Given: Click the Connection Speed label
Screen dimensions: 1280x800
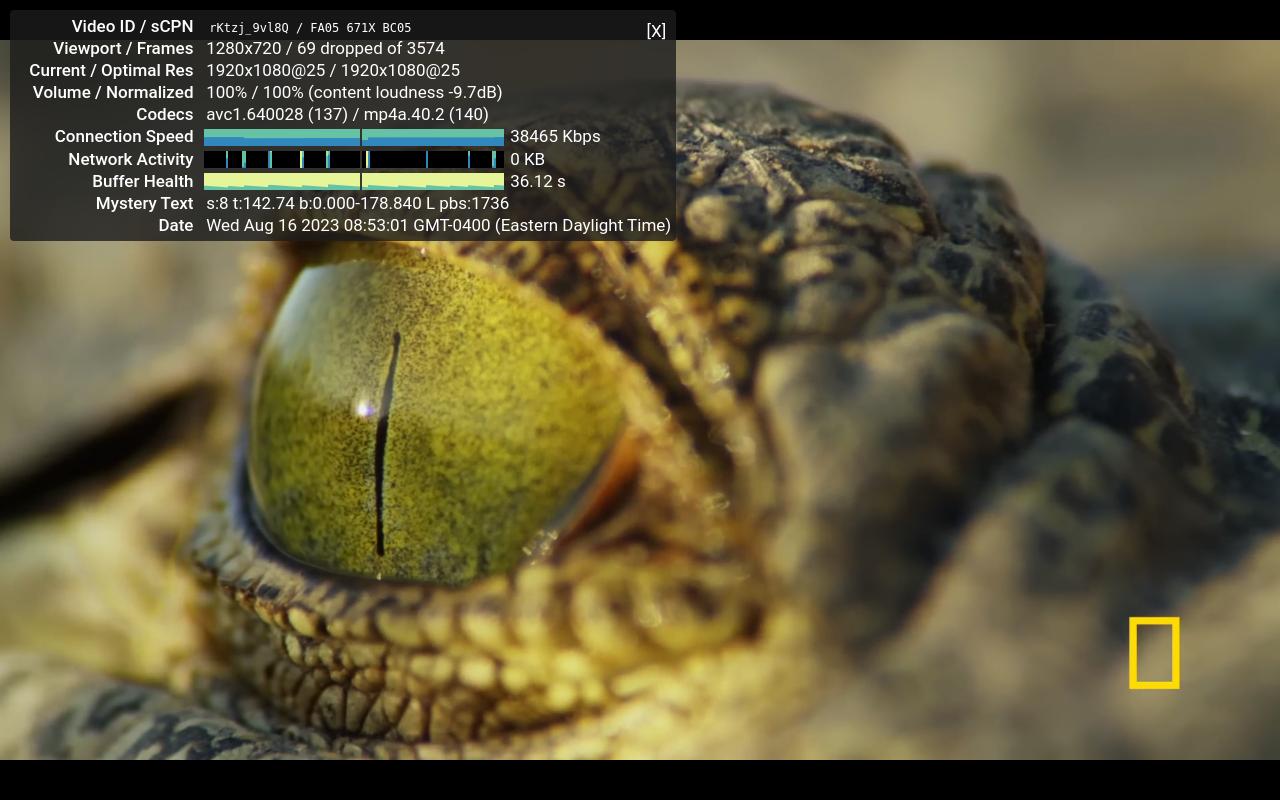Looking at the screenshot, I should tap(124, 136).
